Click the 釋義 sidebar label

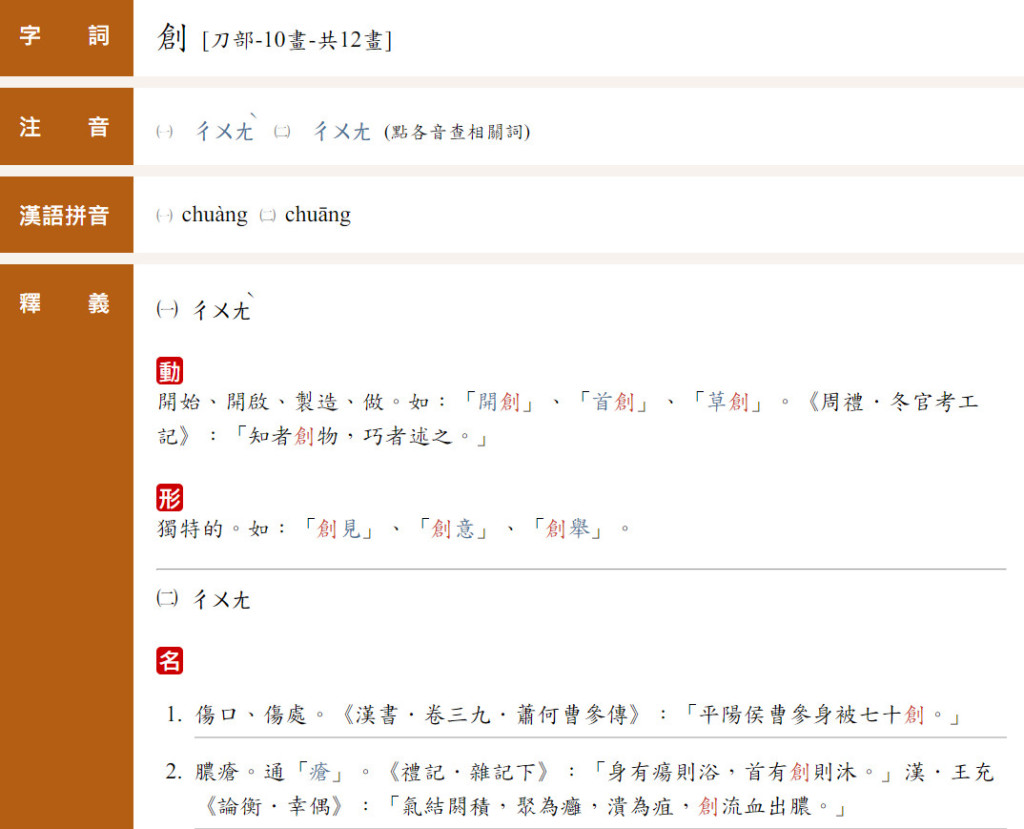65,304
